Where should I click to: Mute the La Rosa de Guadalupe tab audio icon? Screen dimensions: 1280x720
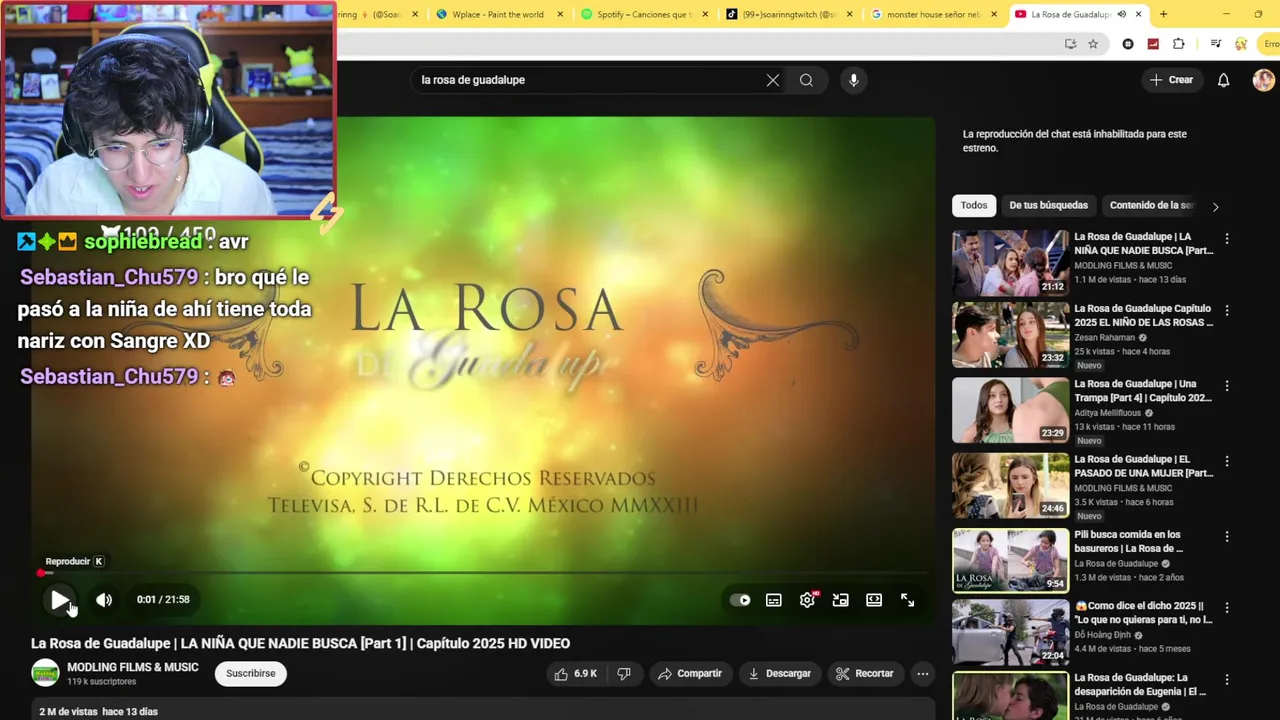point(1121,15)
